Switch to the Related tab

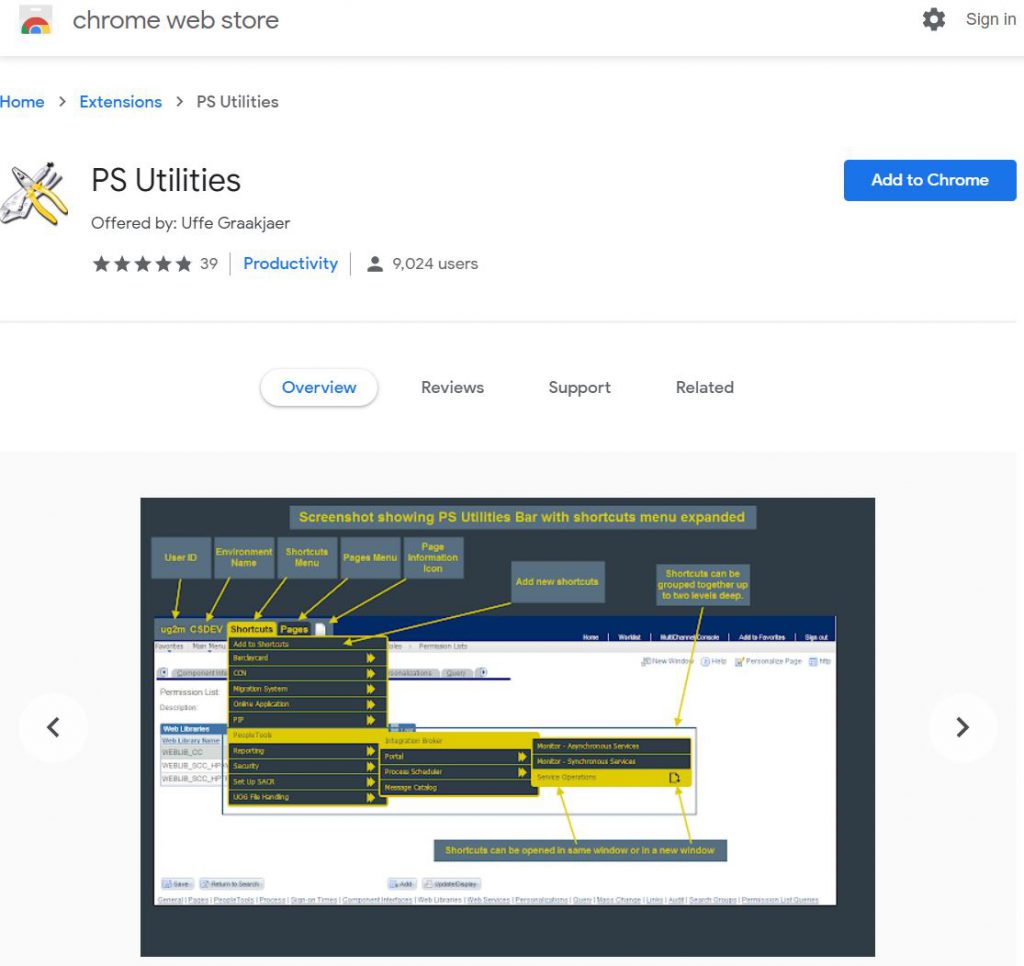tap(705, 387)
